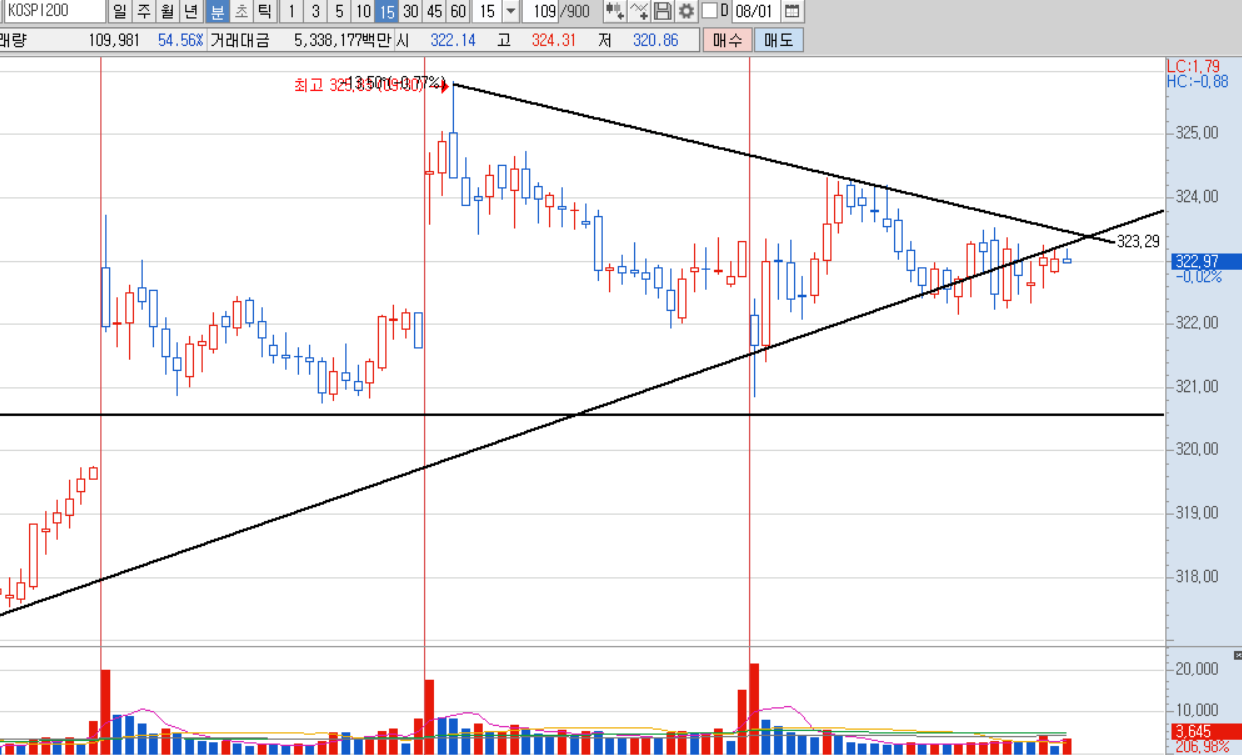
Task: Click the add trendline drawing icon
Action: [639, 11]
